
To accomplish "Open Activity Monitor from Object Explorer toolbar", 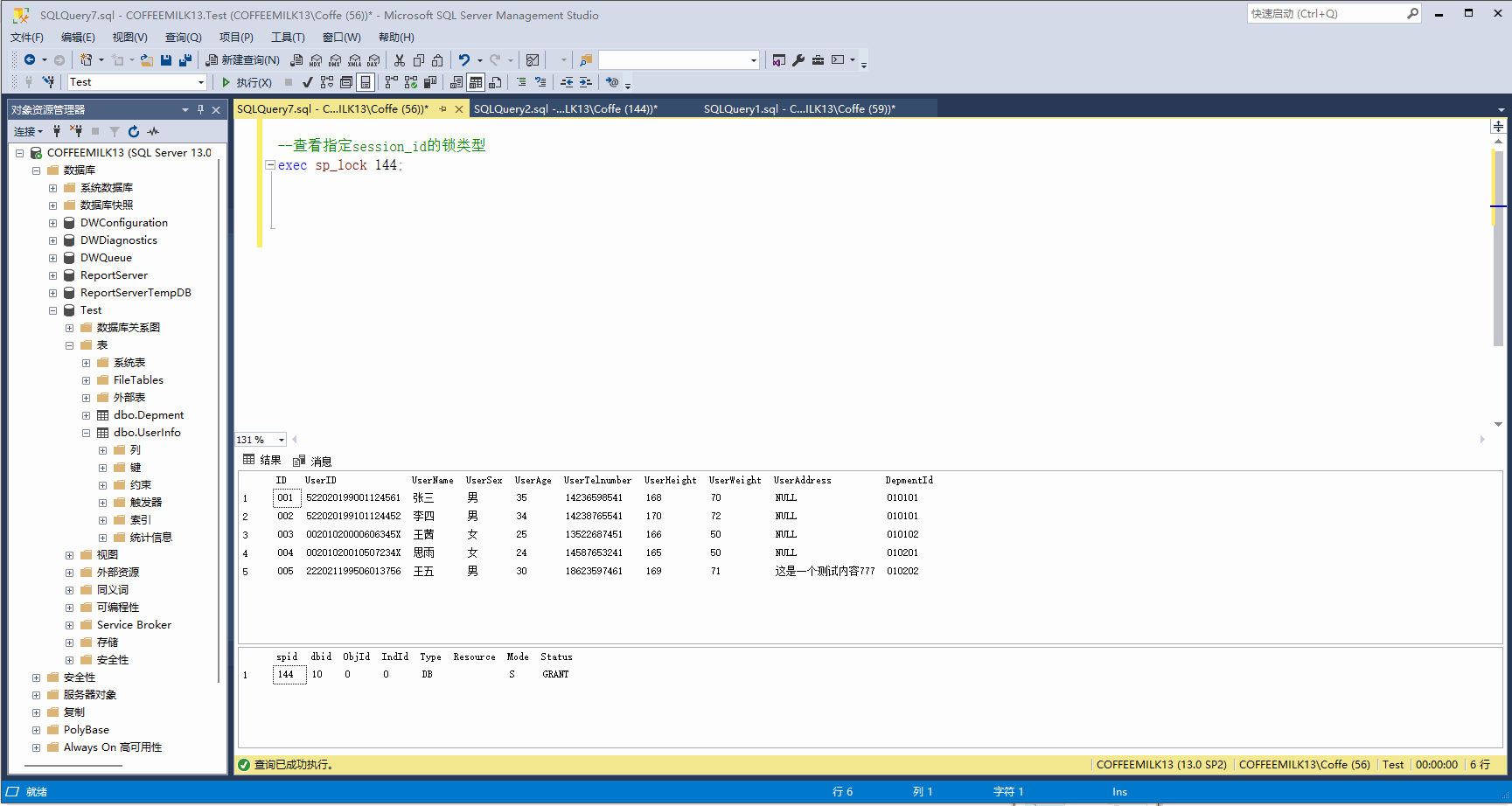I will [152, 131].
